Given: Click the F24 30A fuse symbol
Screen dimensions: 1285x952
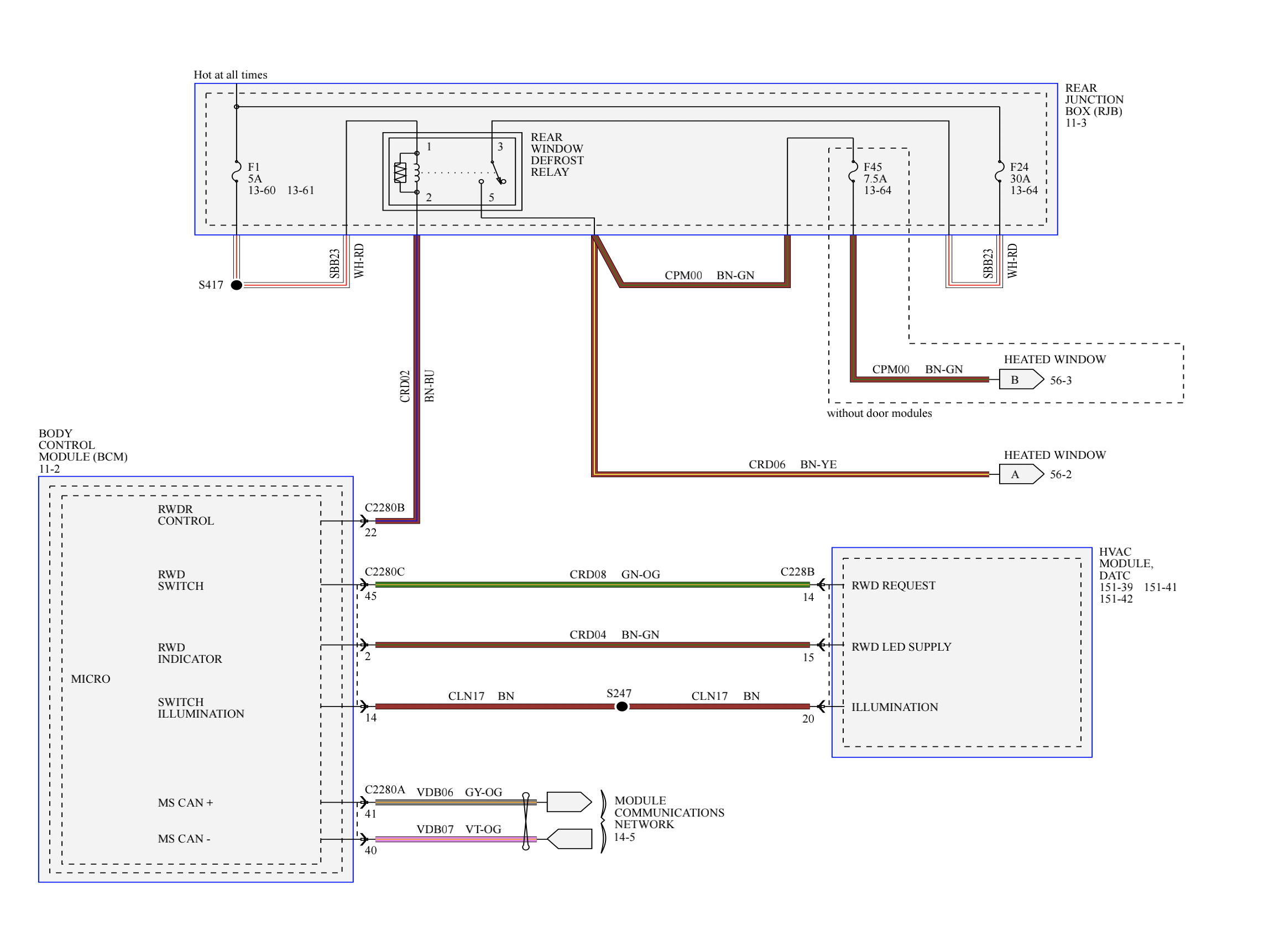Looking at the screenshot, I should coord(999,171).
